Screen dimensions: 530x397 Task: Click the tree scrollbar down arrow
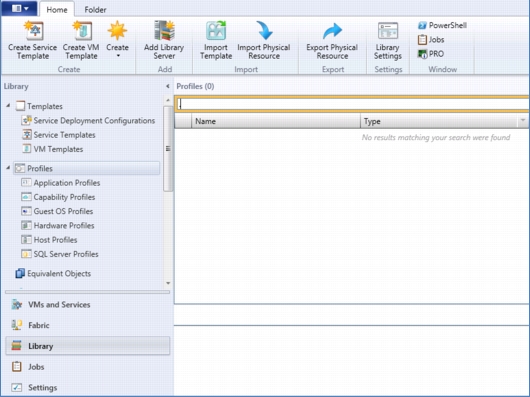tap(168, 283)
